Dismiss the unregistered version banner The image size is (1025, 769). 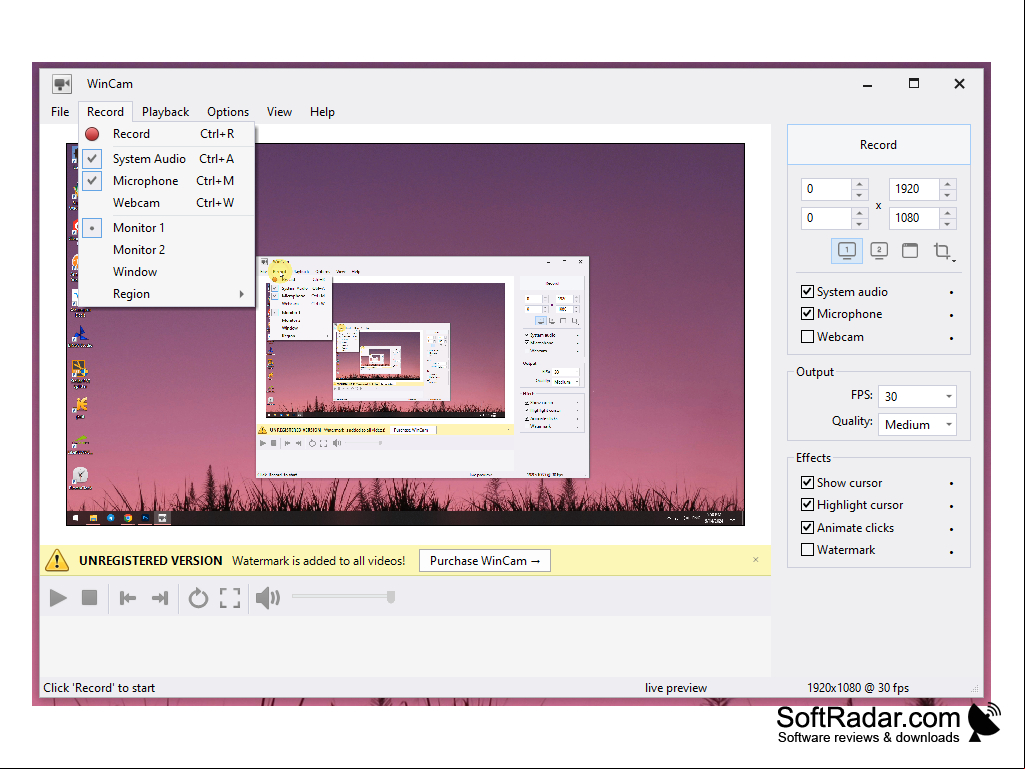click(756, 560)
